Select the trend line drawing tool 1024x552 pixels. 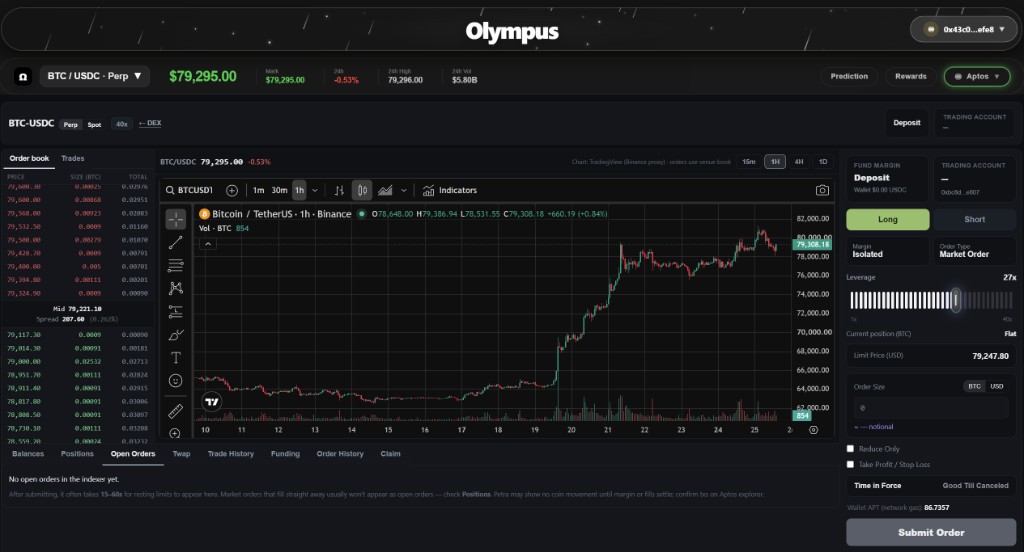(x=176, y=242)
